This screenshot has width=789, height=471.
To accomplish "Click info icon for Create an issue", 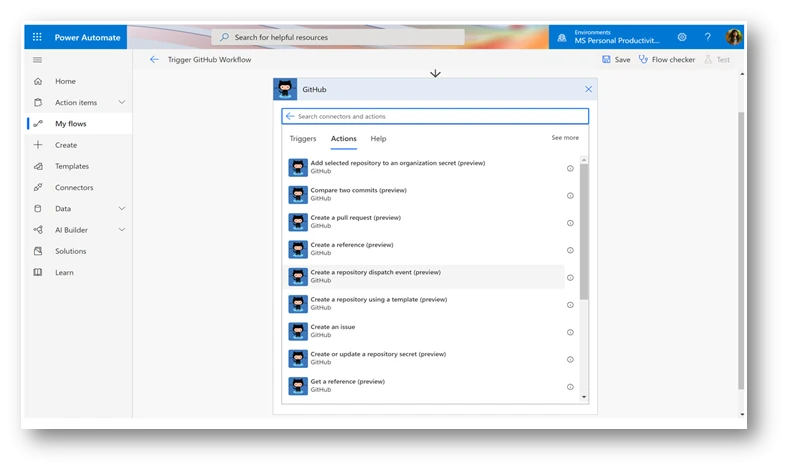I will [570, 332].
